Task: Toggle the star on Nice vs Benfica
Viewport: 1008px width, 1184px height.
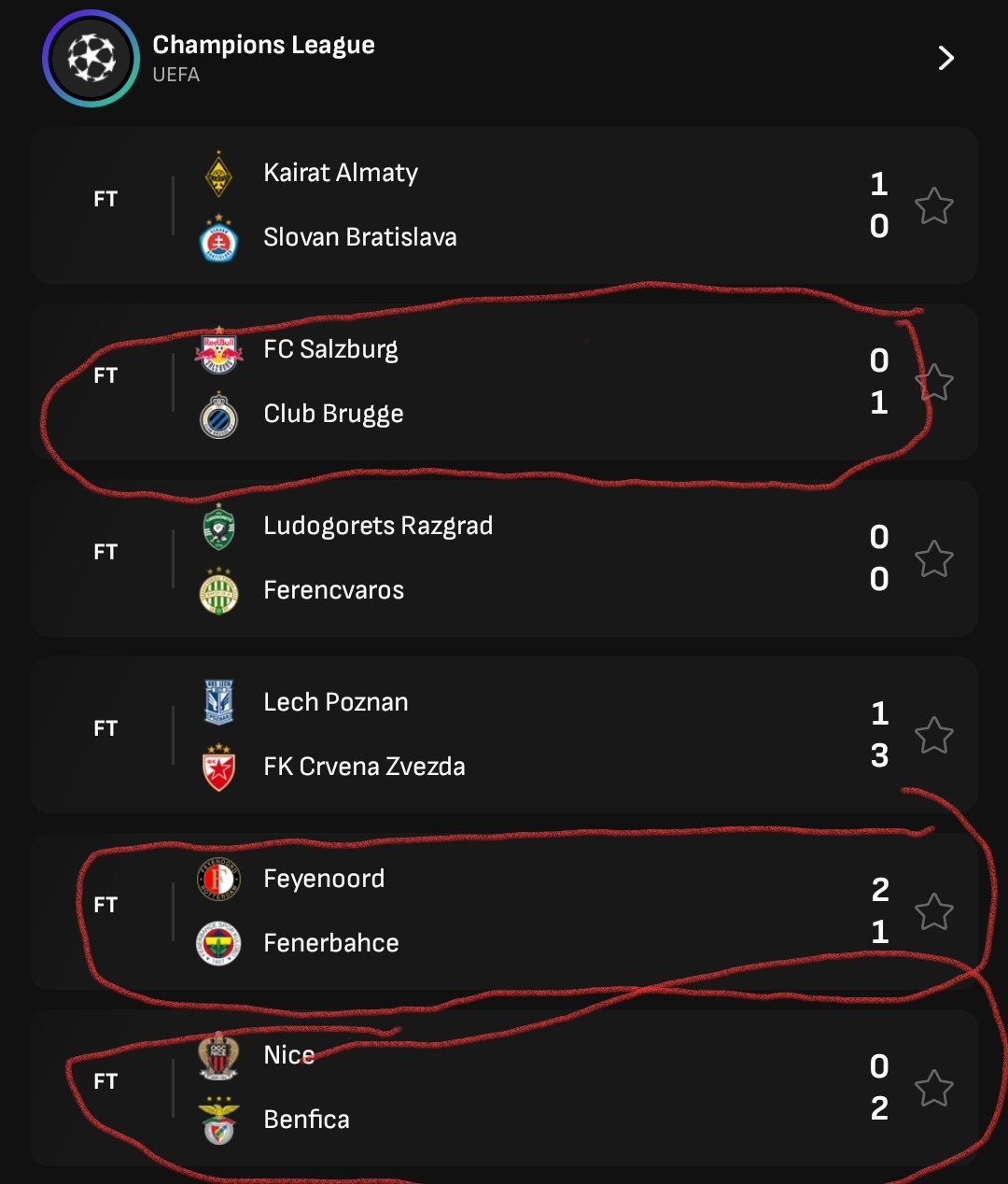Action: pyautogui.click(x=933, y=1089)
